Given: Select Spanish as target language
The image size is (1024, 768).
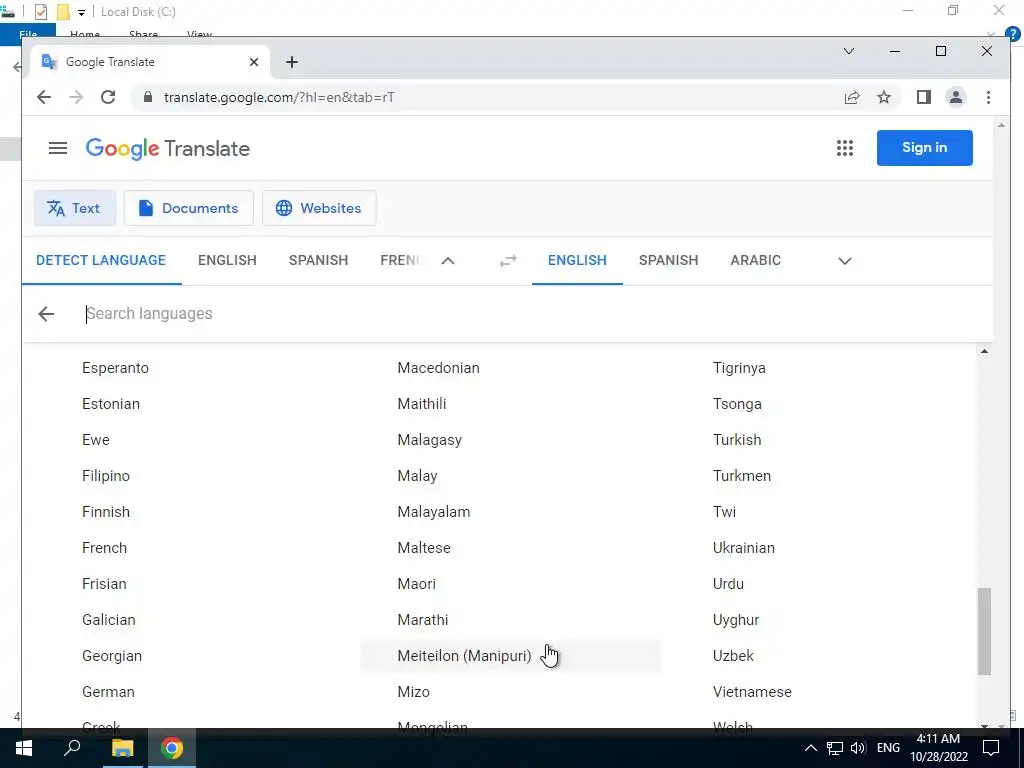Looking at the screenshot, I should pyautogui.click(x=669, y=260).
